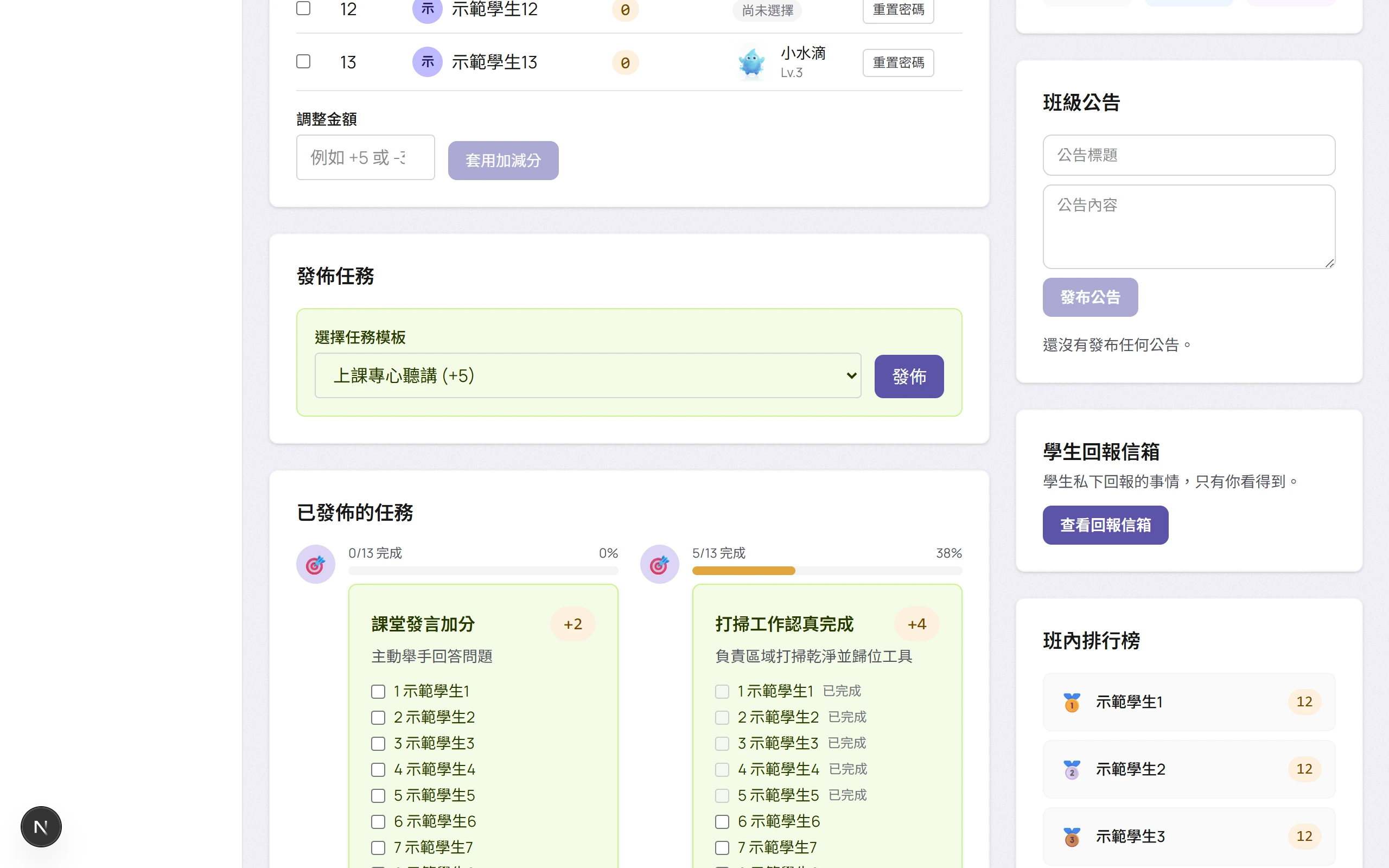Click the 發佈 task button
The image size is (1389, 868).
(x=909, y=376)
